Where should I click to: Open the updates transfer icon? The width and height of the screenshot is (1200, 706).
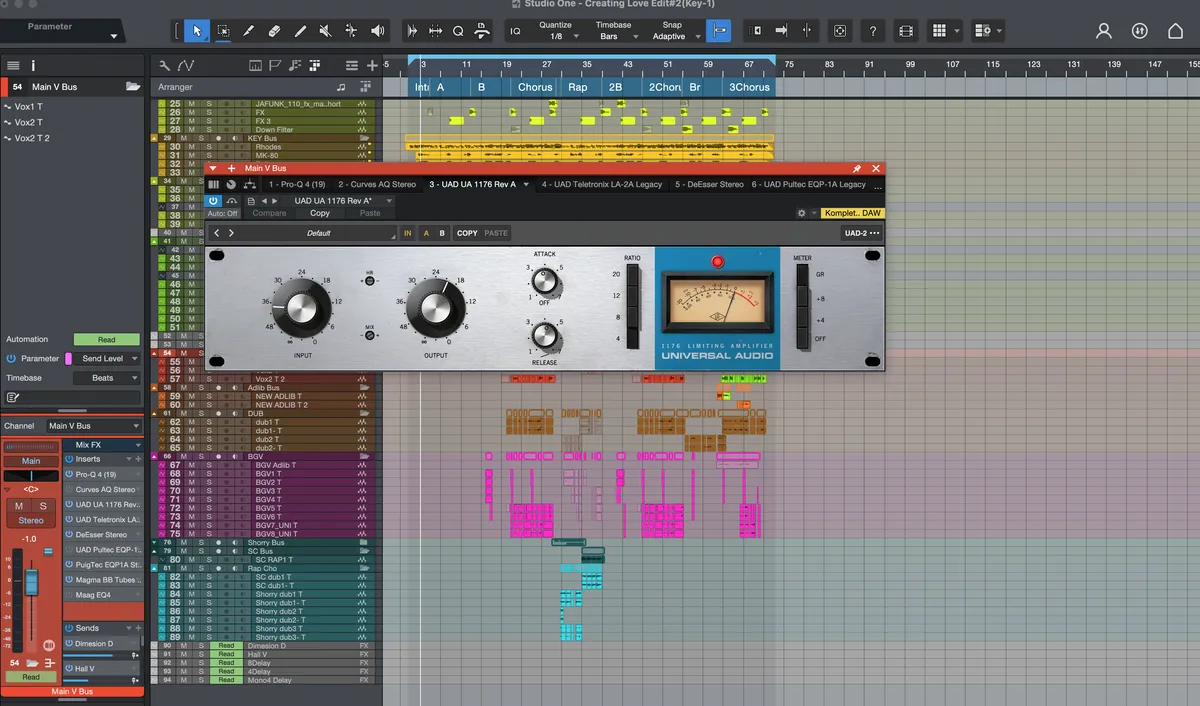(x=1139, y=31)
